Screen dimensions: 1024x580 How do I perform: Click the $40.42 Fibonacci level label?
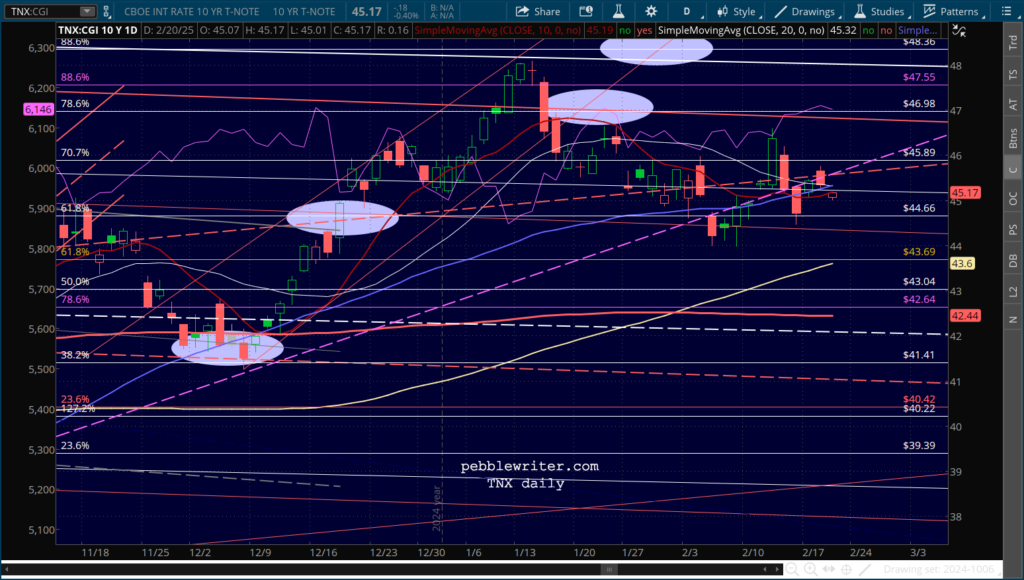[919, 399]
